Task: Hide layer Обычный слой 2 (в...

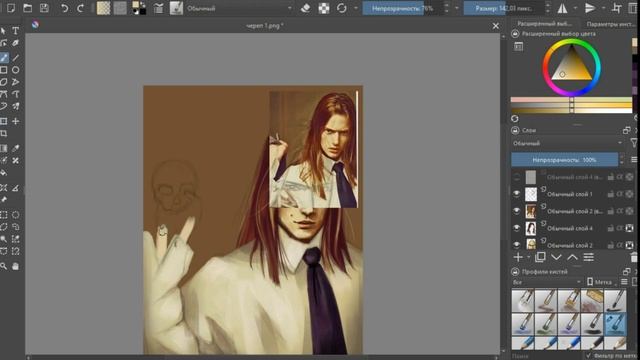Action: click(x=517, y=211)
